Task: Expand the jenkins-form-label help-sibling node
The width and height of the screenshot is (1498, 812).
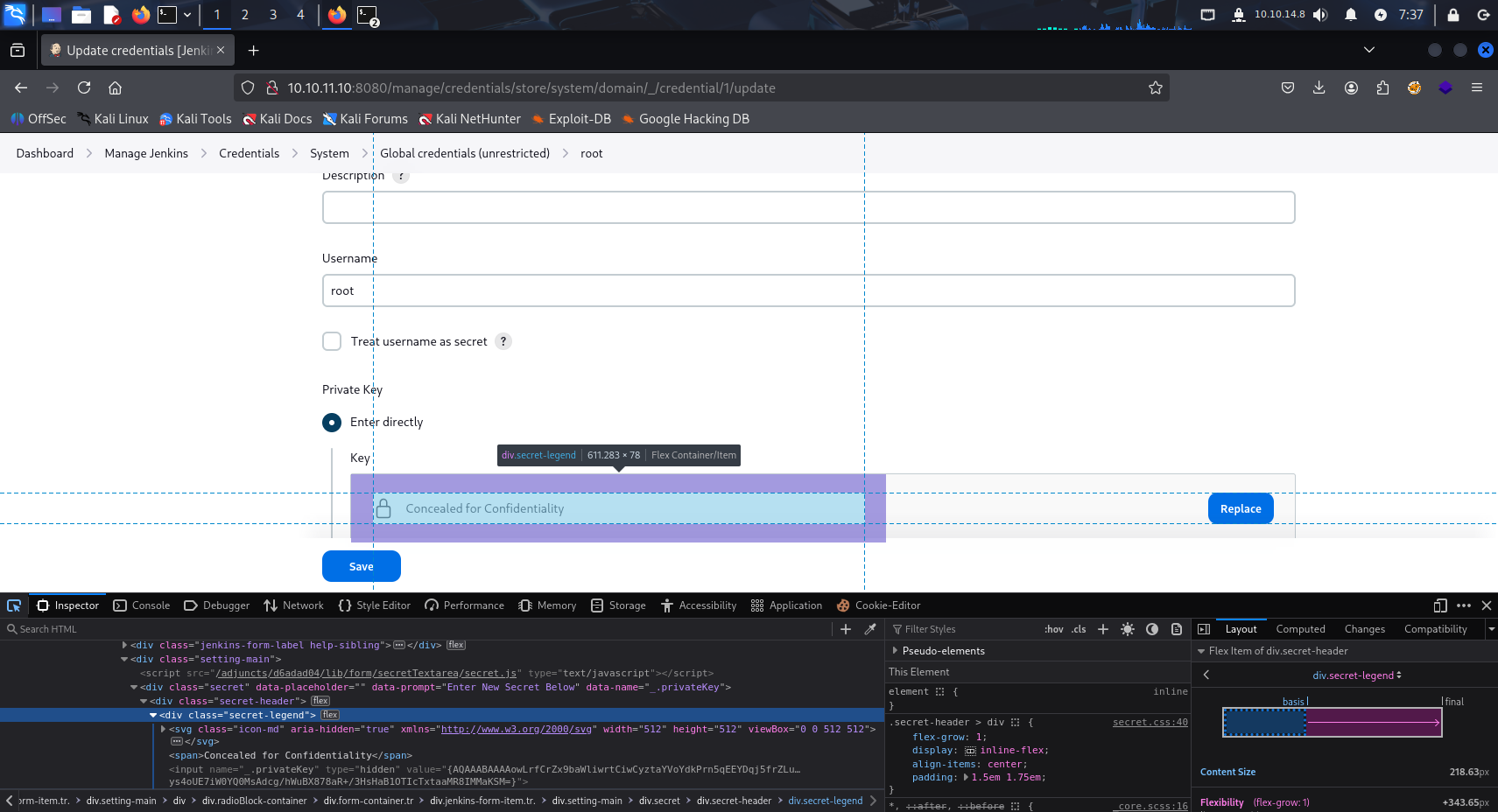Action: point(124,645)
